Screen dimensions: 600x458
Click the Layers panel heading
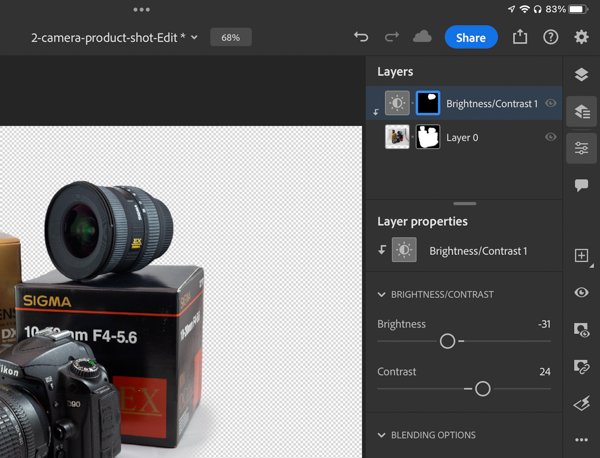click(395, 72)
